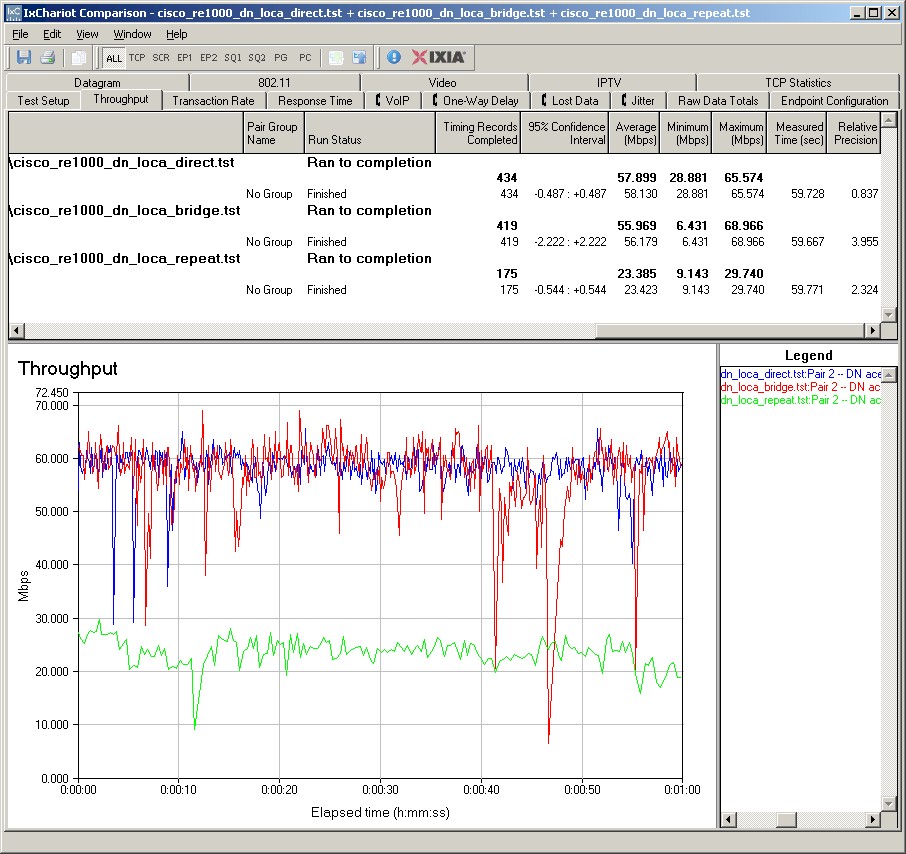
Task: Click the IXIA logo
Action: coord(439,57)
